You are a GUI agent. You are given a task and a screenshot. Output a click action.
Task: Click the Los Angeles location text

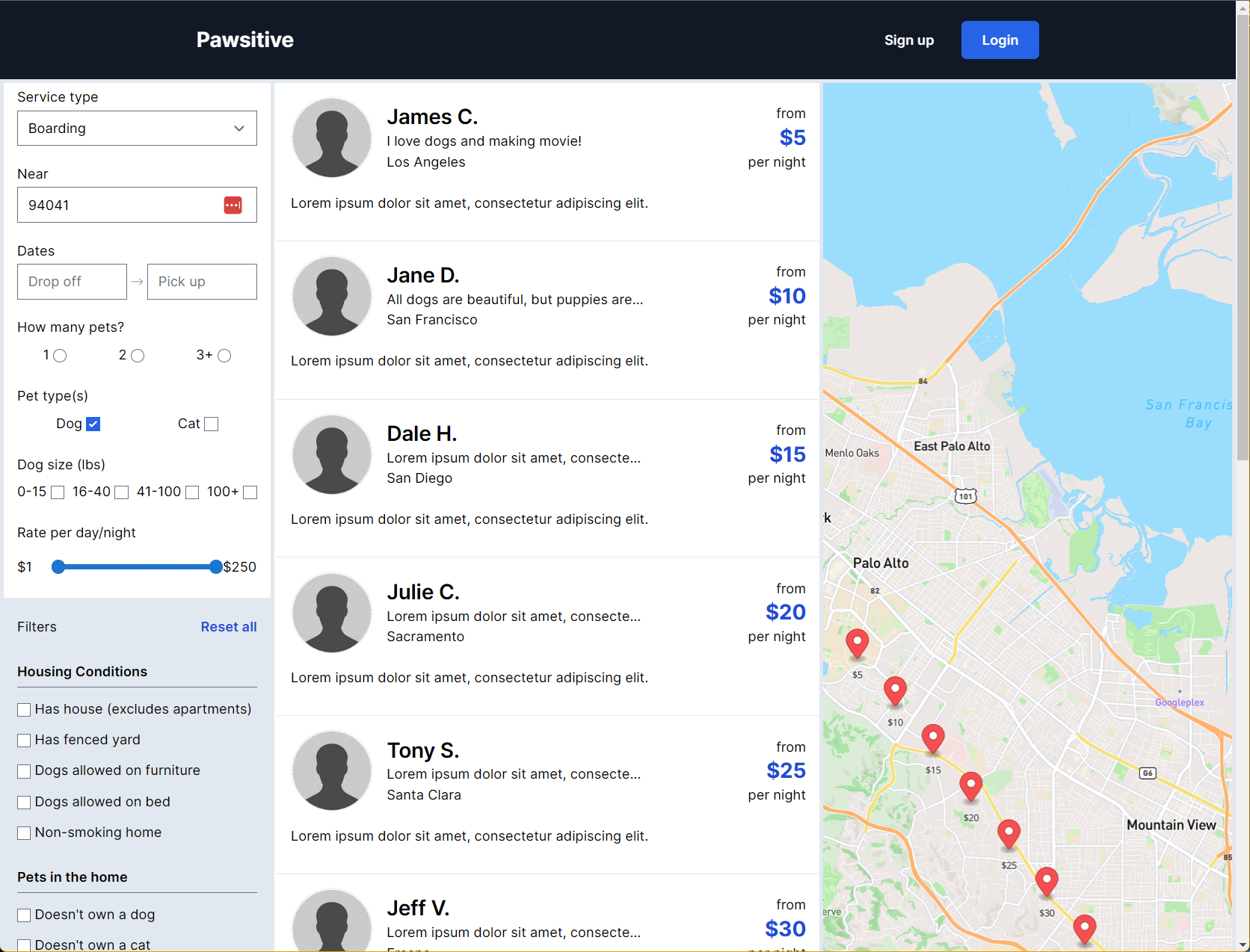click(426, 162)
